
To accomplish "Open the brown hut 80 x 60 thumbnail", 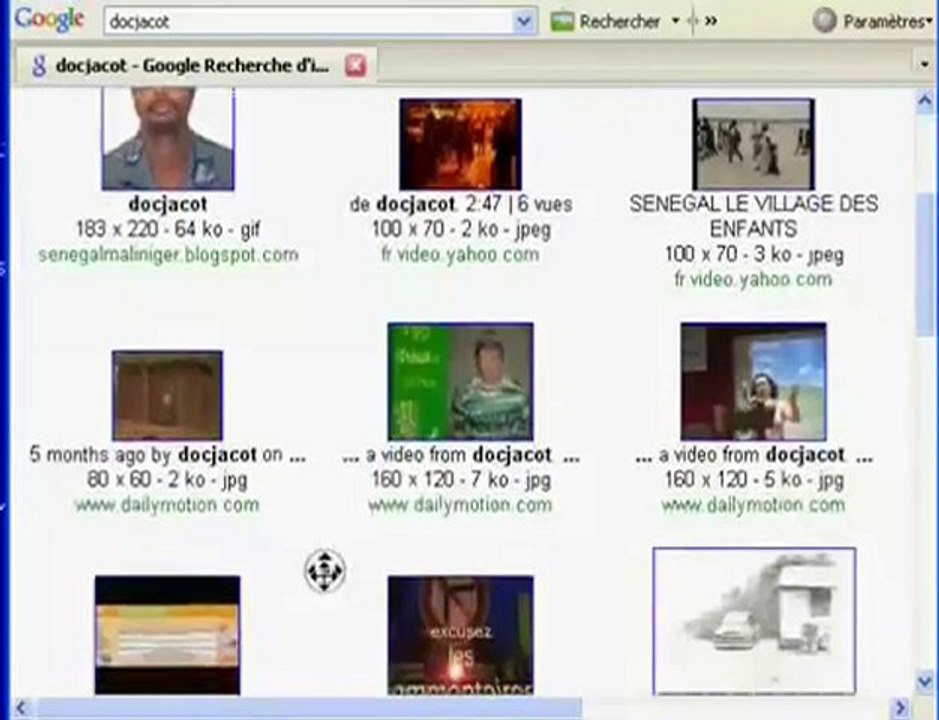I will pos(167,395).
